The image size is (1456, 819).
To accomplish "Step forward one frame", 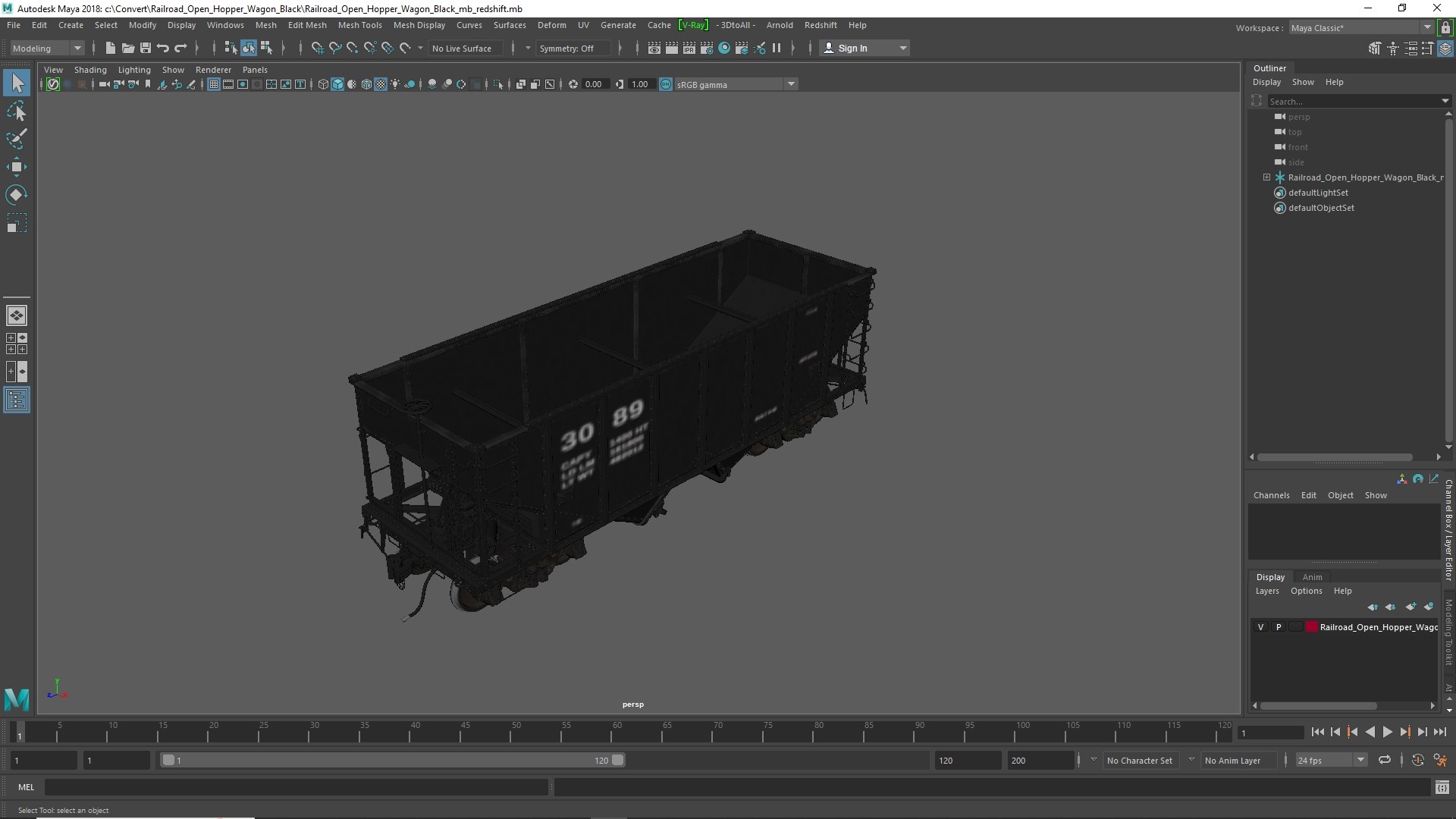I will click(1422, 732).
